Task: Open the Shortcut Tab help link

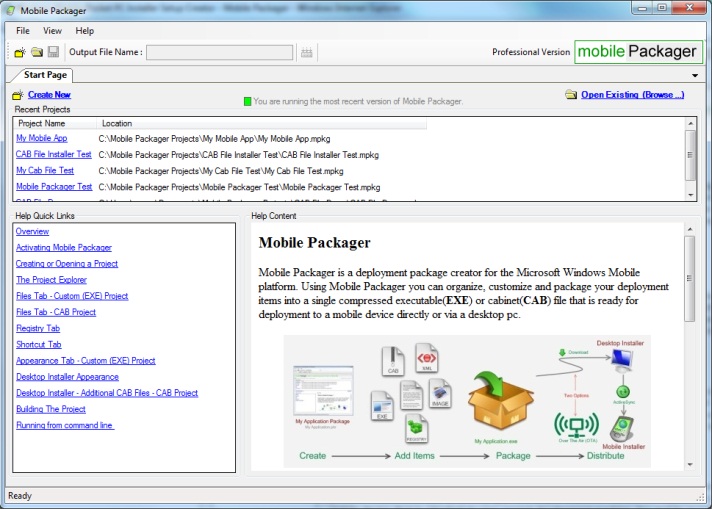Action: click(39, 344)
